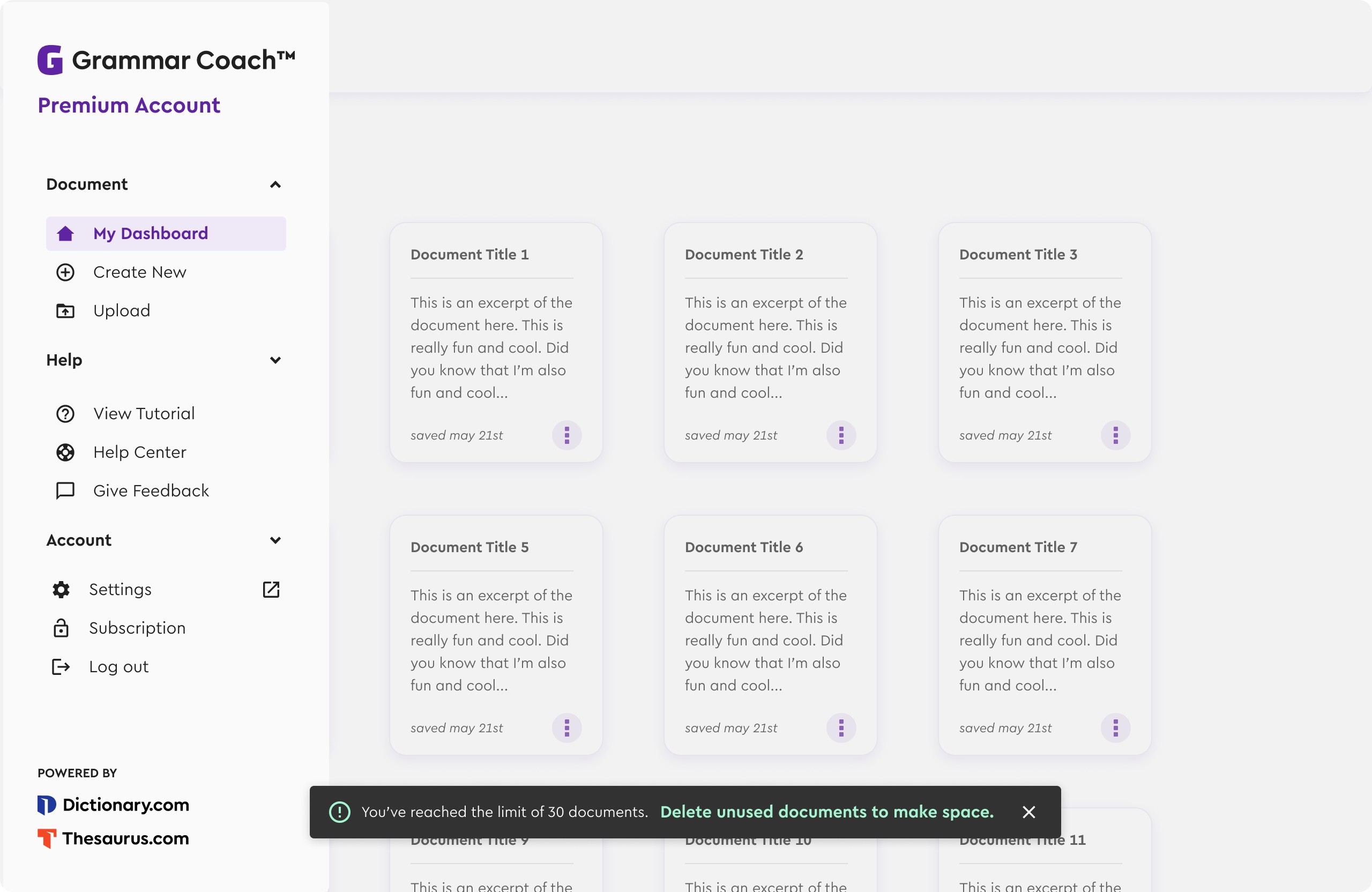Click the alert icon in the limit notification
This screenshot has width=1372, height=892.
tap(340, 813)
